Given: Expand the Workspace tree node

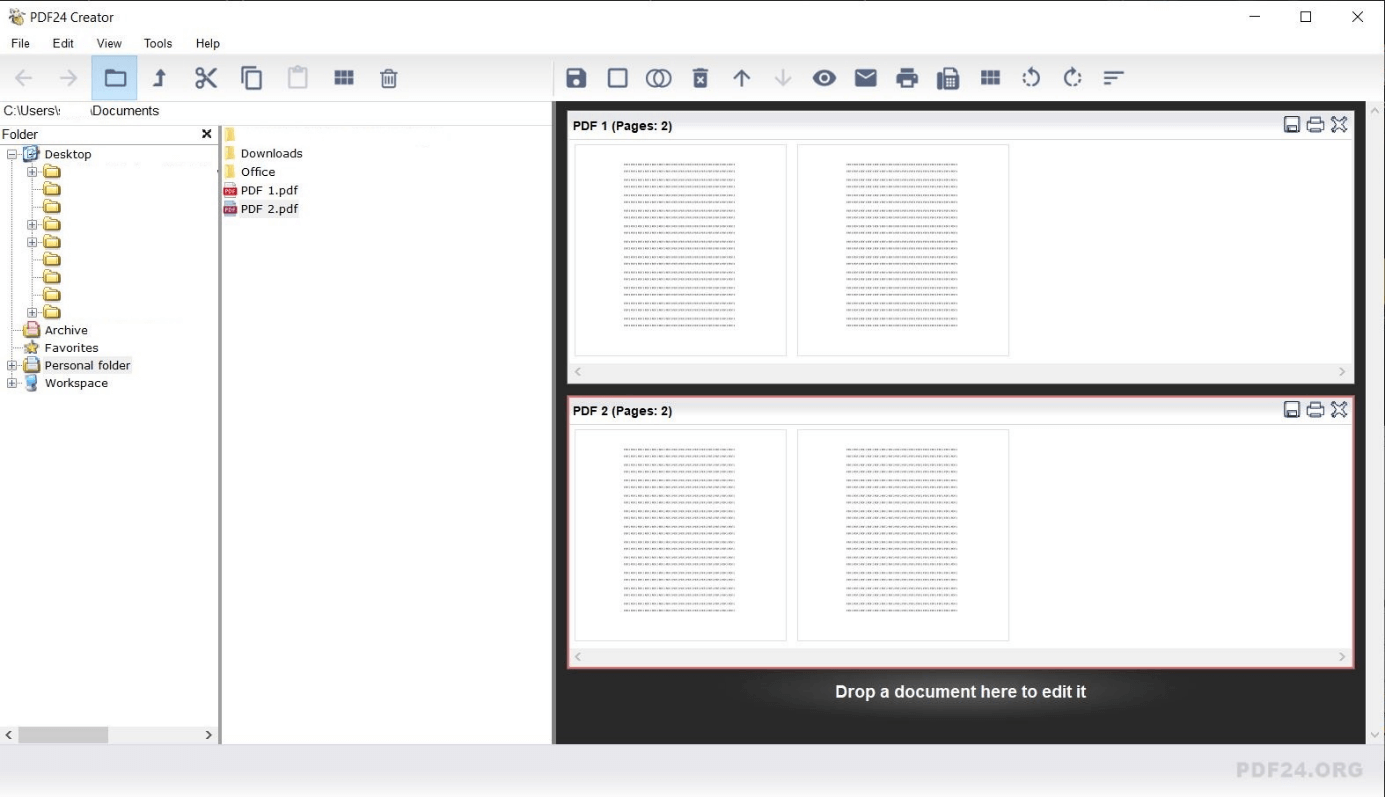Looking at the screenshot, I should click(12, 383).
